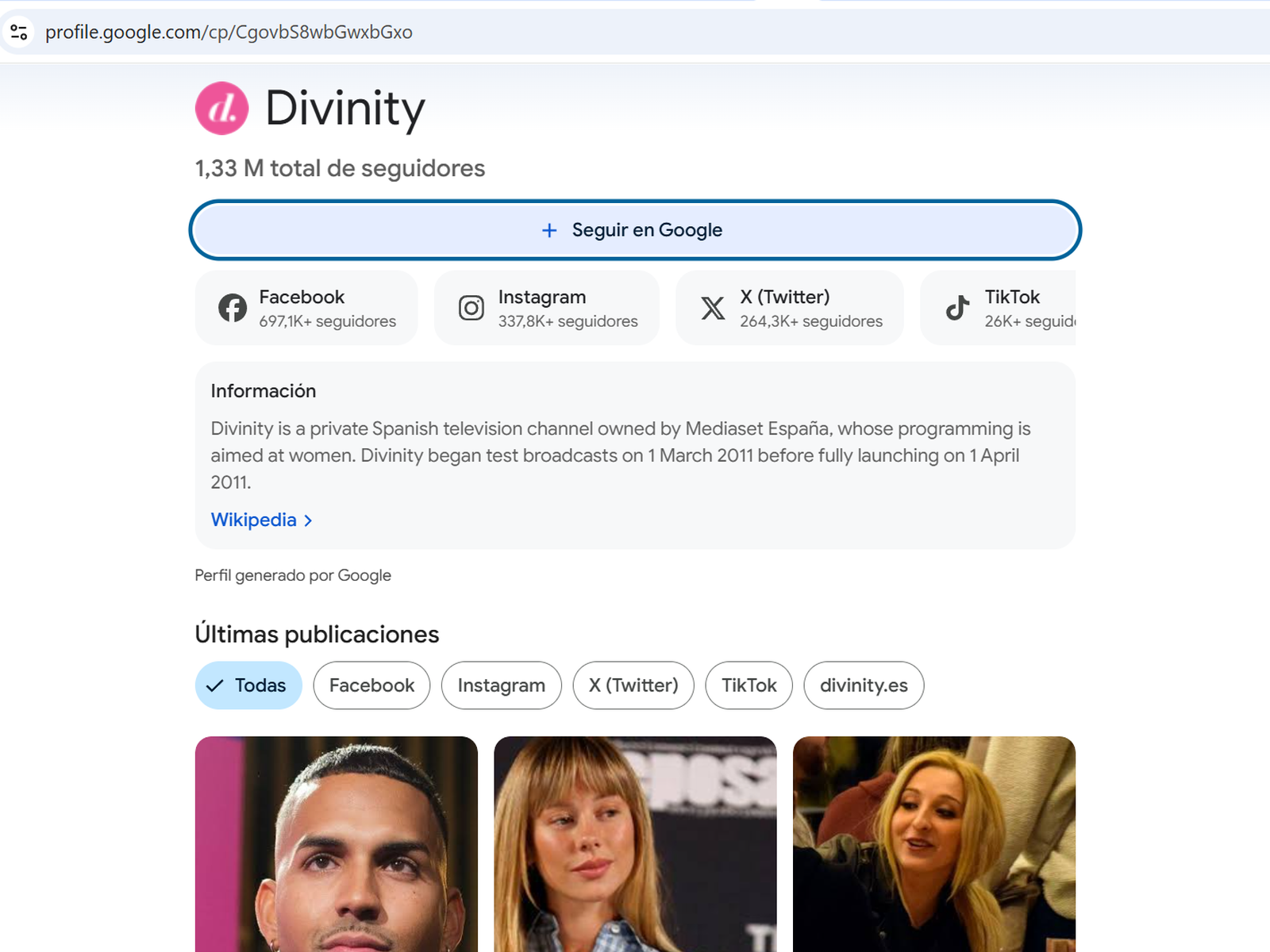Viewport: 1270px width, 952px height.
Task: Switch to the Instagram publications filter
Action: [x=501, y=685]
